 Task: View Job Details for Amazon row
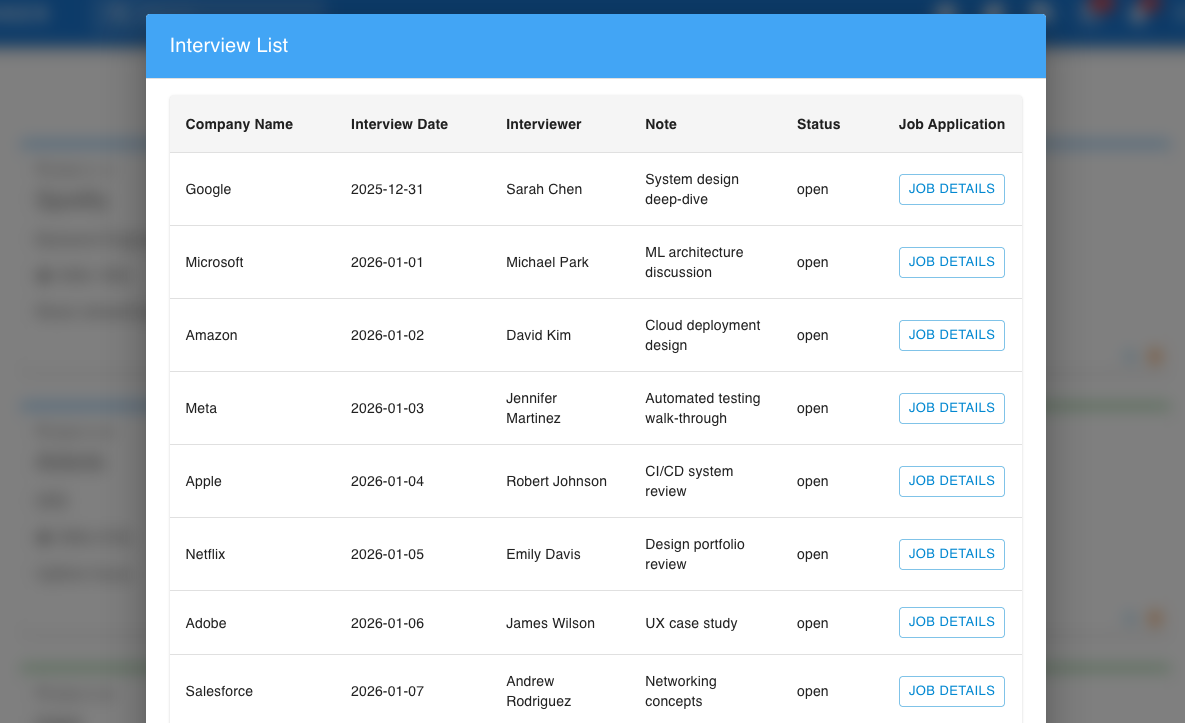click(951, 335)
